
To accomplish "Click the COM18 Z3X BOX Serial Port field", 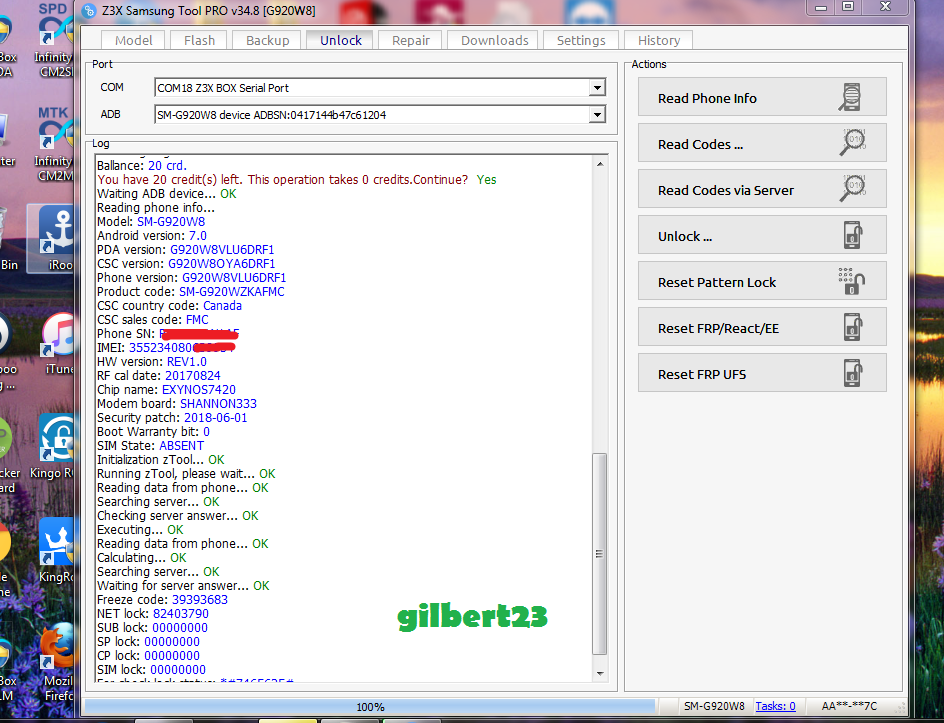I will click(380, 88).
